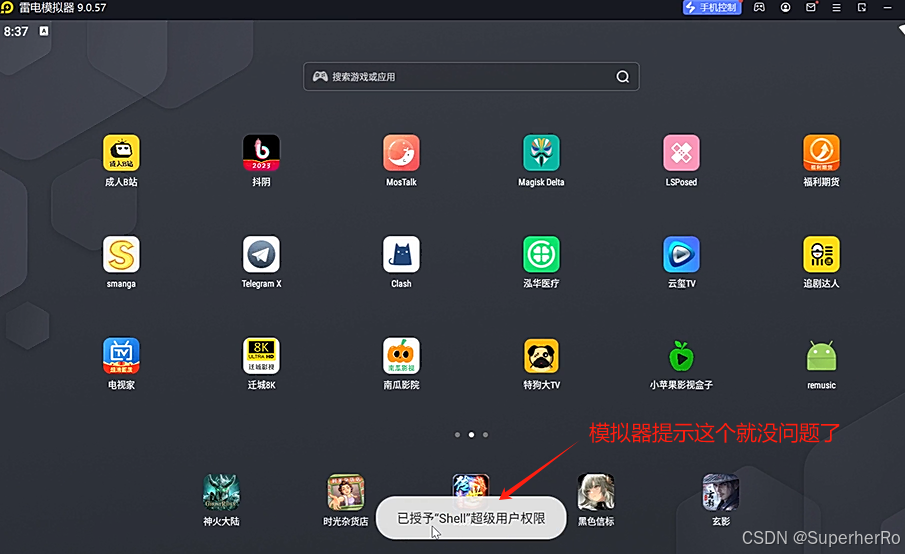Open the remusic app

tap(821, 356)
